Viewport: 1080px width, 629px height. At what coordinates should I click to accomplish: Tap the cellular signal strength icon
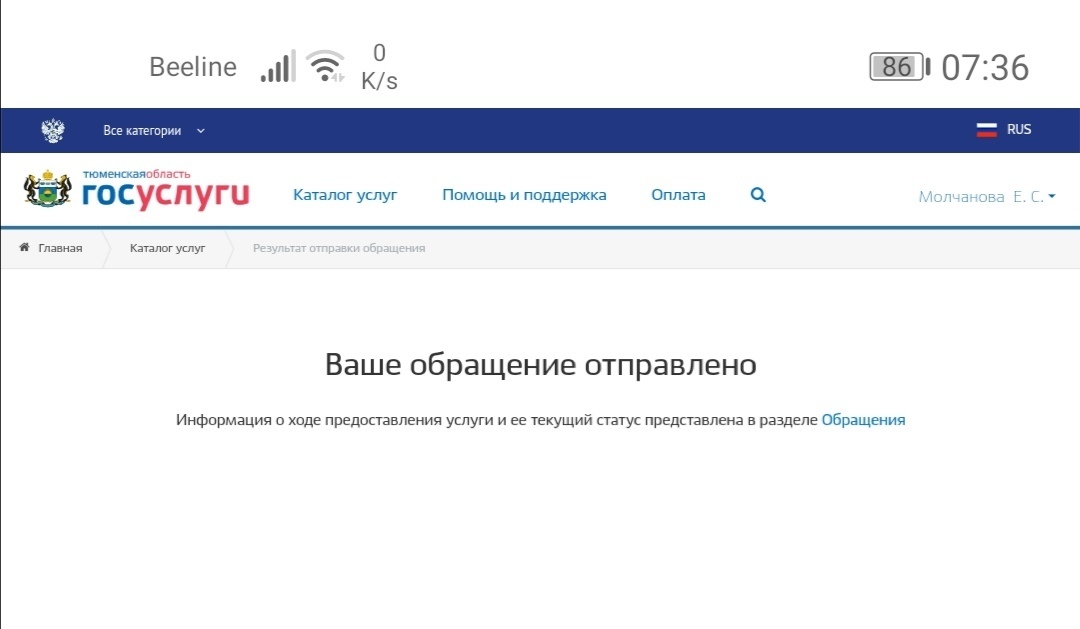tap(277, 67)
